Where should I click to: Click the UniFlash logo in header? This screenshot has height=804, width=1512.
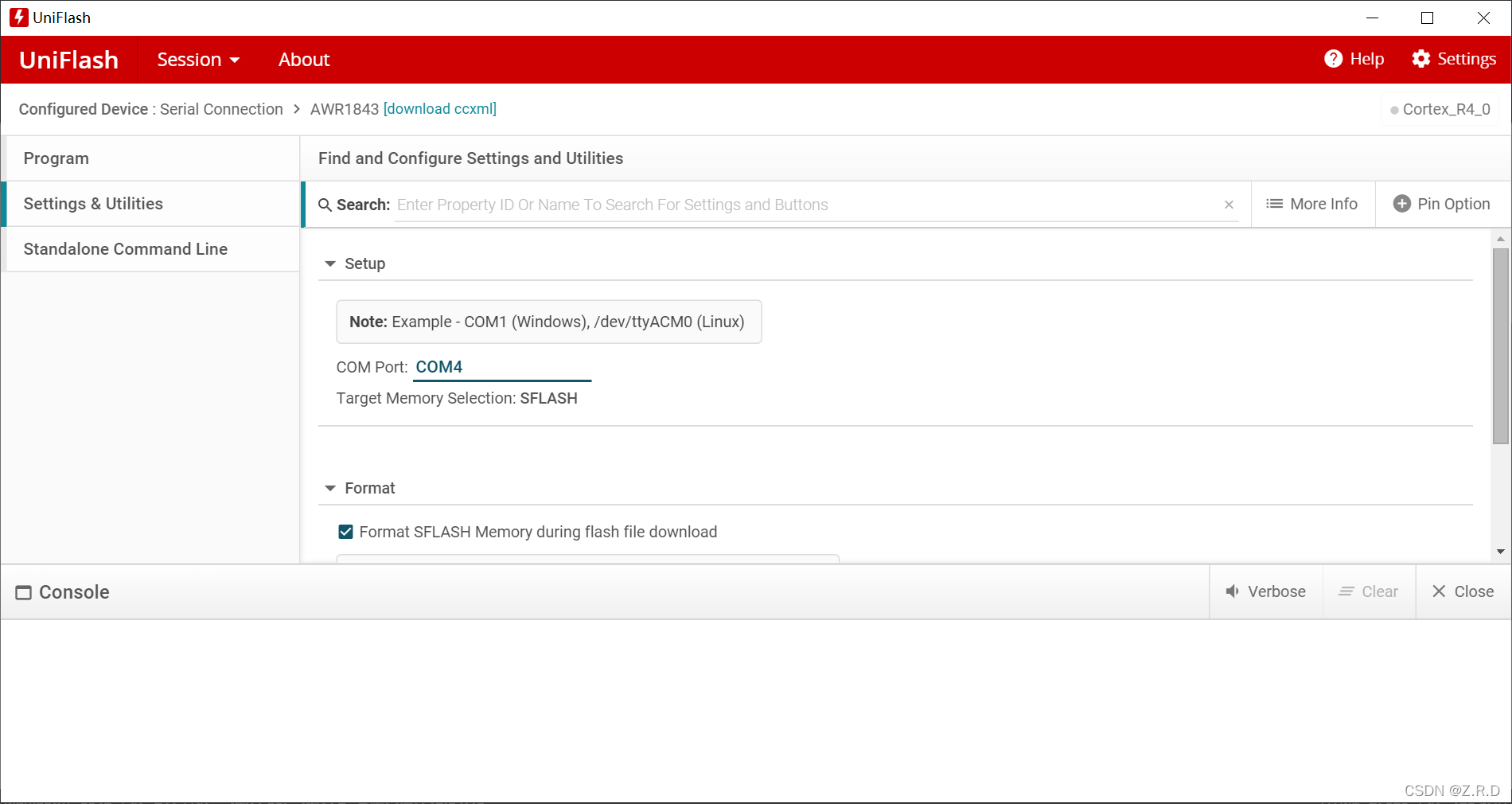tap(68, 60)
